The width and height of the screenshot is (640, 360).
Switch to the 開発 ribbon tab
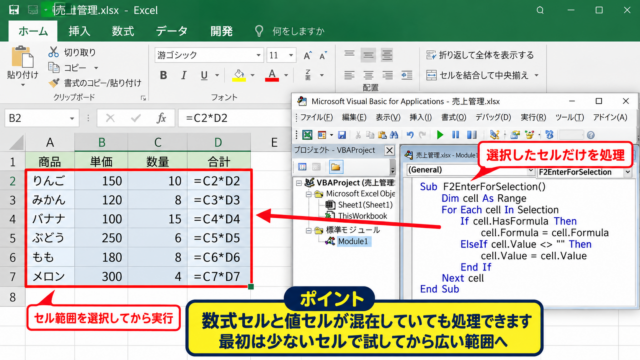222,31
